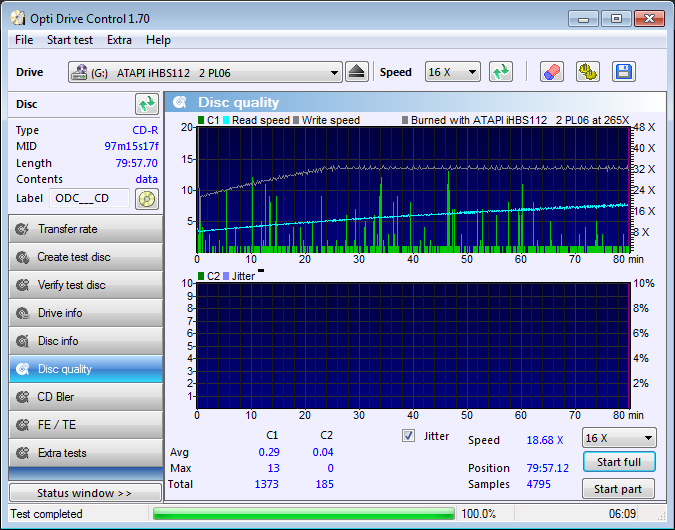This screenshot has width=675, height=530.
Task: Open the Extra tests section
Action: (x=86, y=453)
